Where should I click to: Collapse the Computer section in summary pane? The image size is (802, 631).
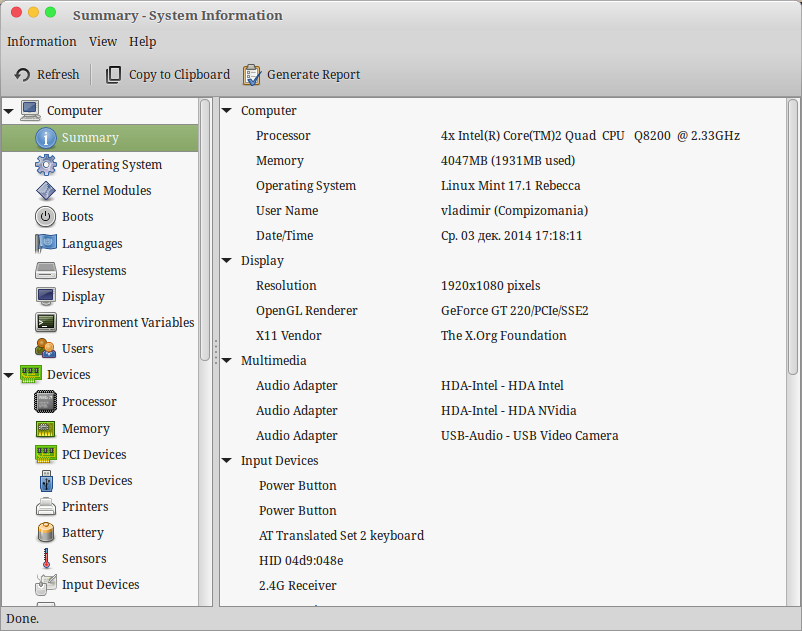227,110
